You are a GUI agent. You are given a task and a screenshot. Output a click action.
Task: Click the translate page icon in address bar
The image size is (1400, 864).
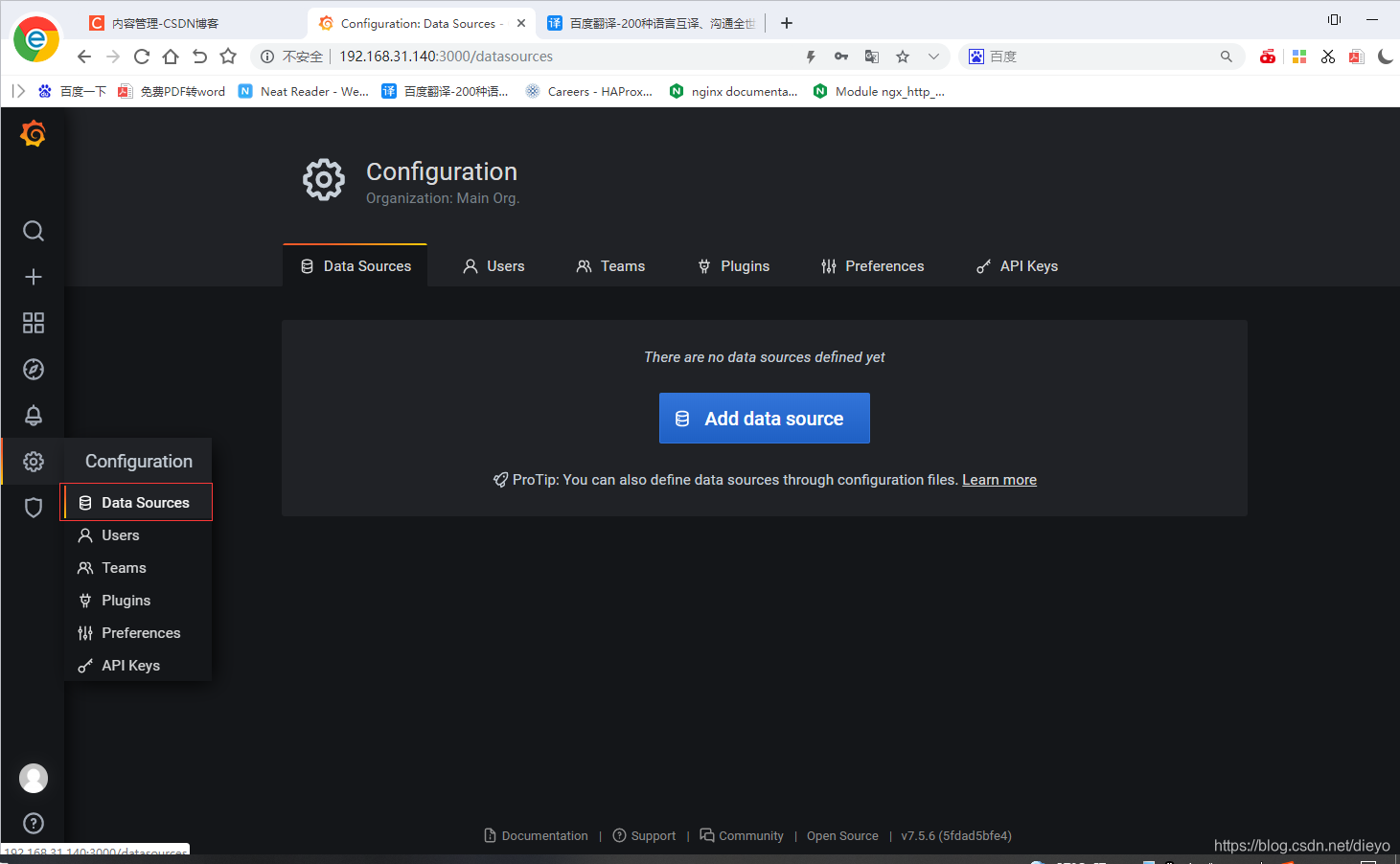click(x=872, y=57)
